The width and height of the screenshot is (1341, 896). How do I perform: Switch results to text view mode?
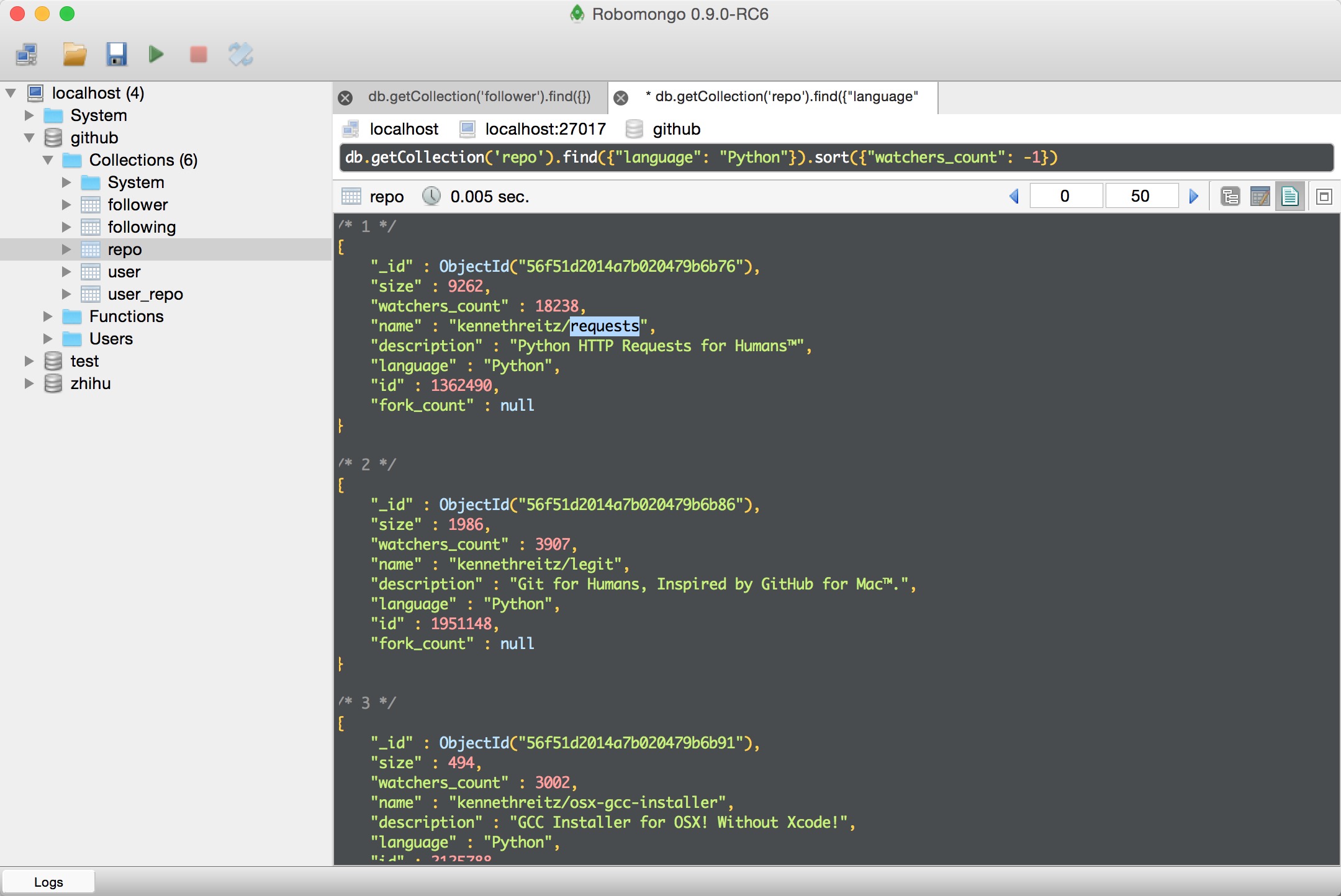point(1289,197)
